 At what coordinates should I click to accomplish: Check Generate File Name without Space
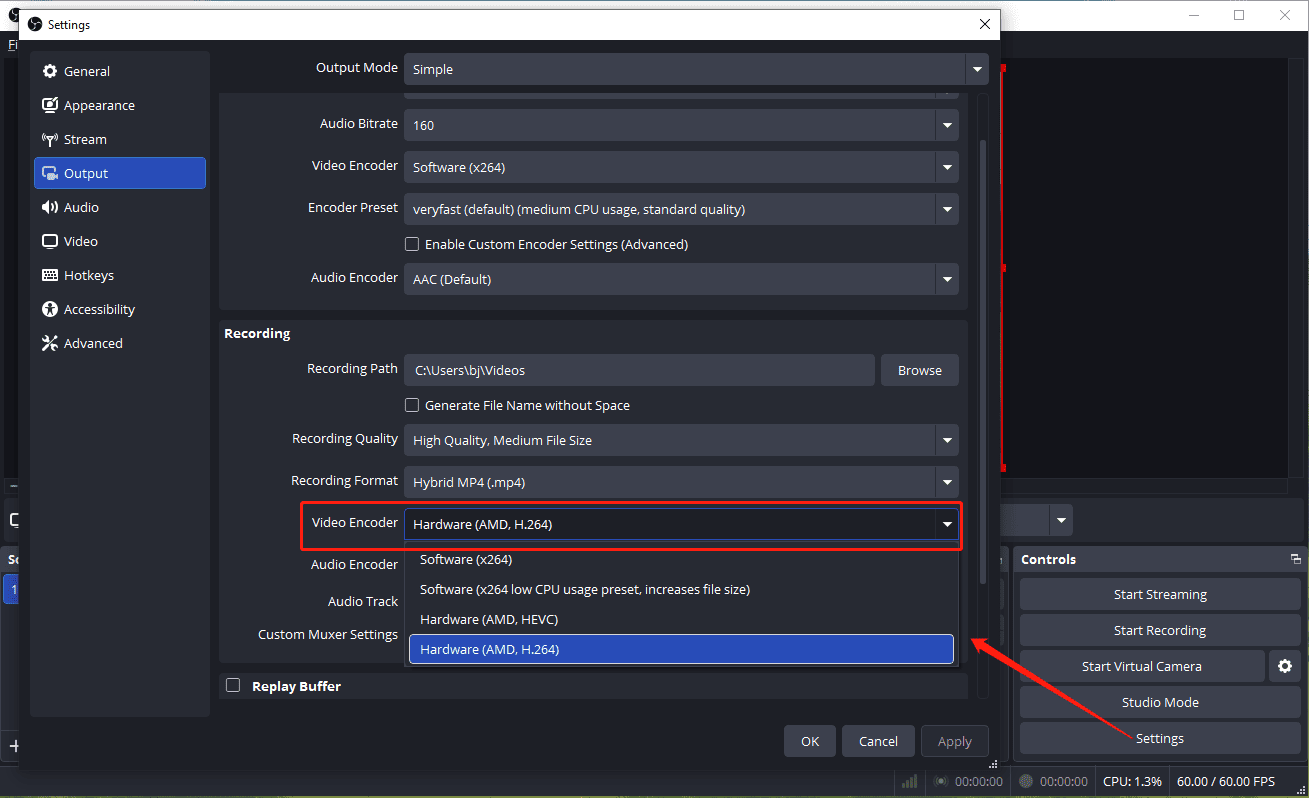click(412, 405)
